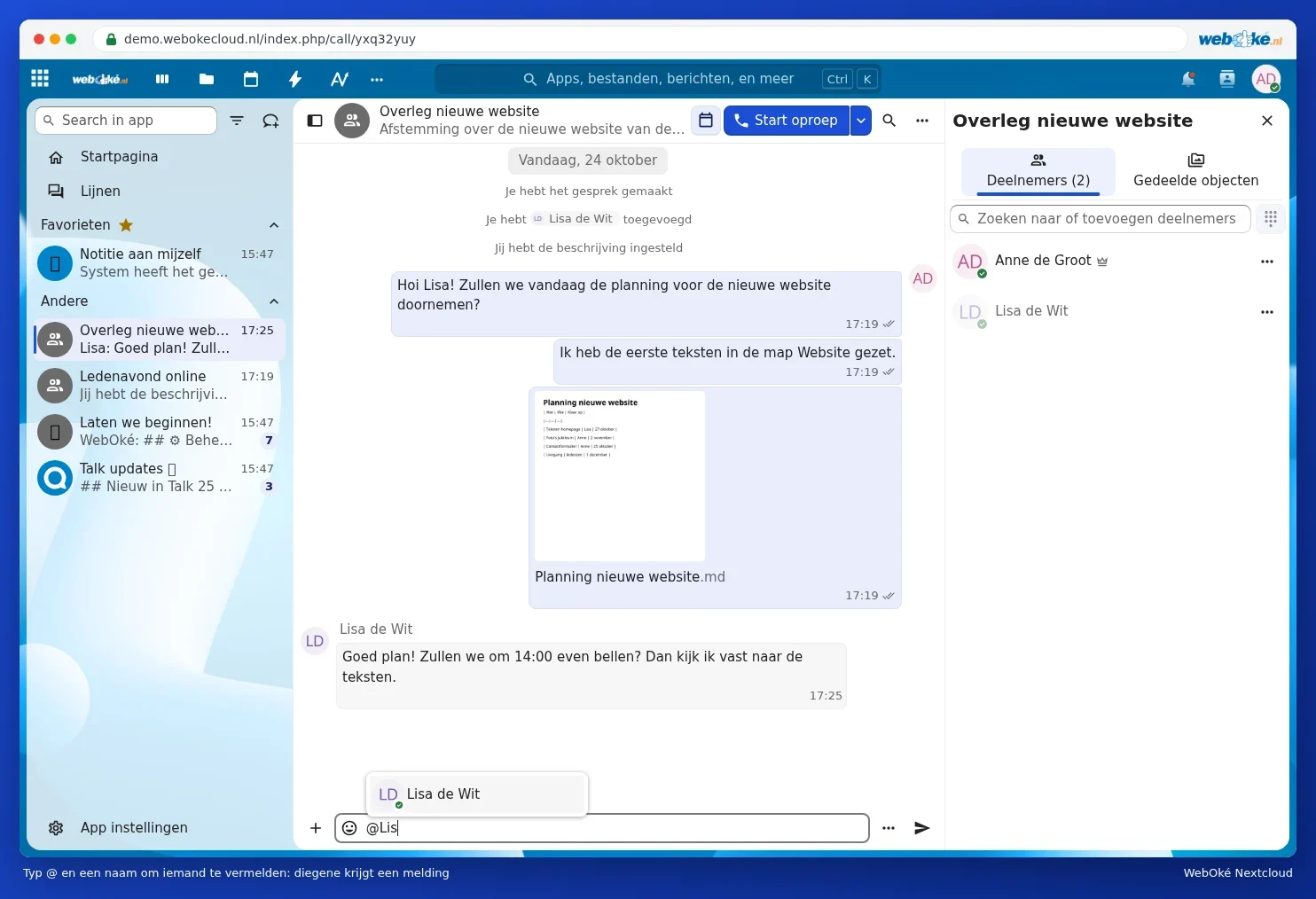Open Lisa de Wit participant options
1316x899 pixels.
click(x=1267, y=312)
